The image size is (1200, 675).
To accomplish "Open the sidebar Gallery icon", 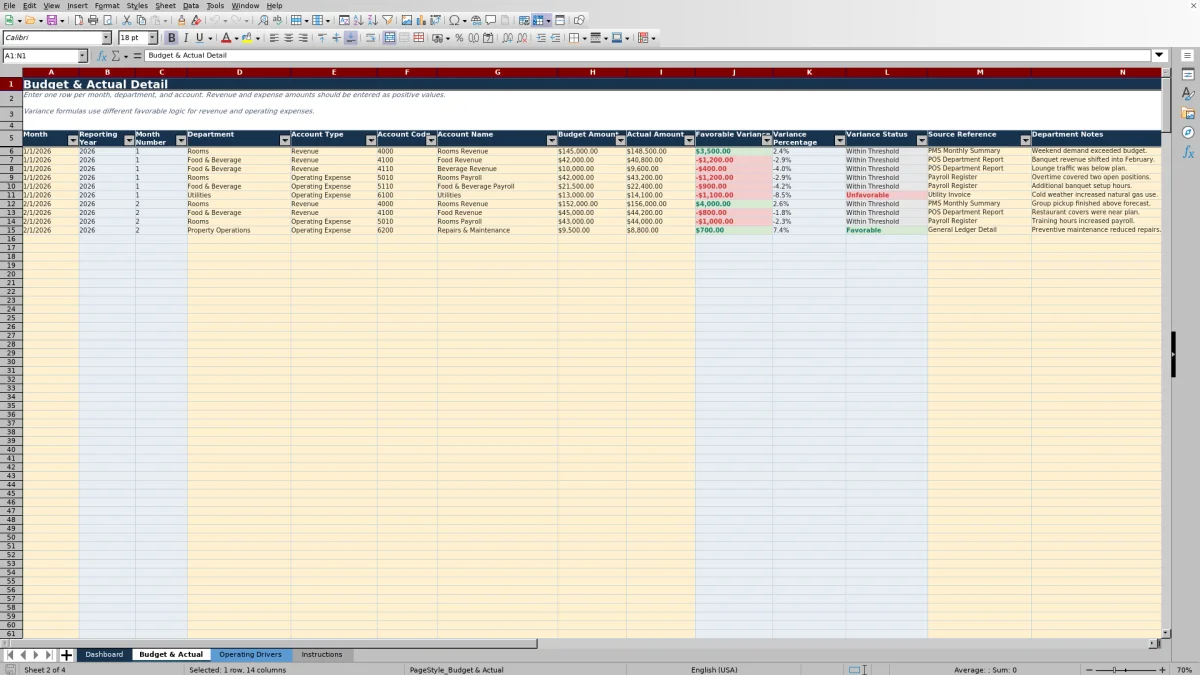I will click(x=1188, y=113).
